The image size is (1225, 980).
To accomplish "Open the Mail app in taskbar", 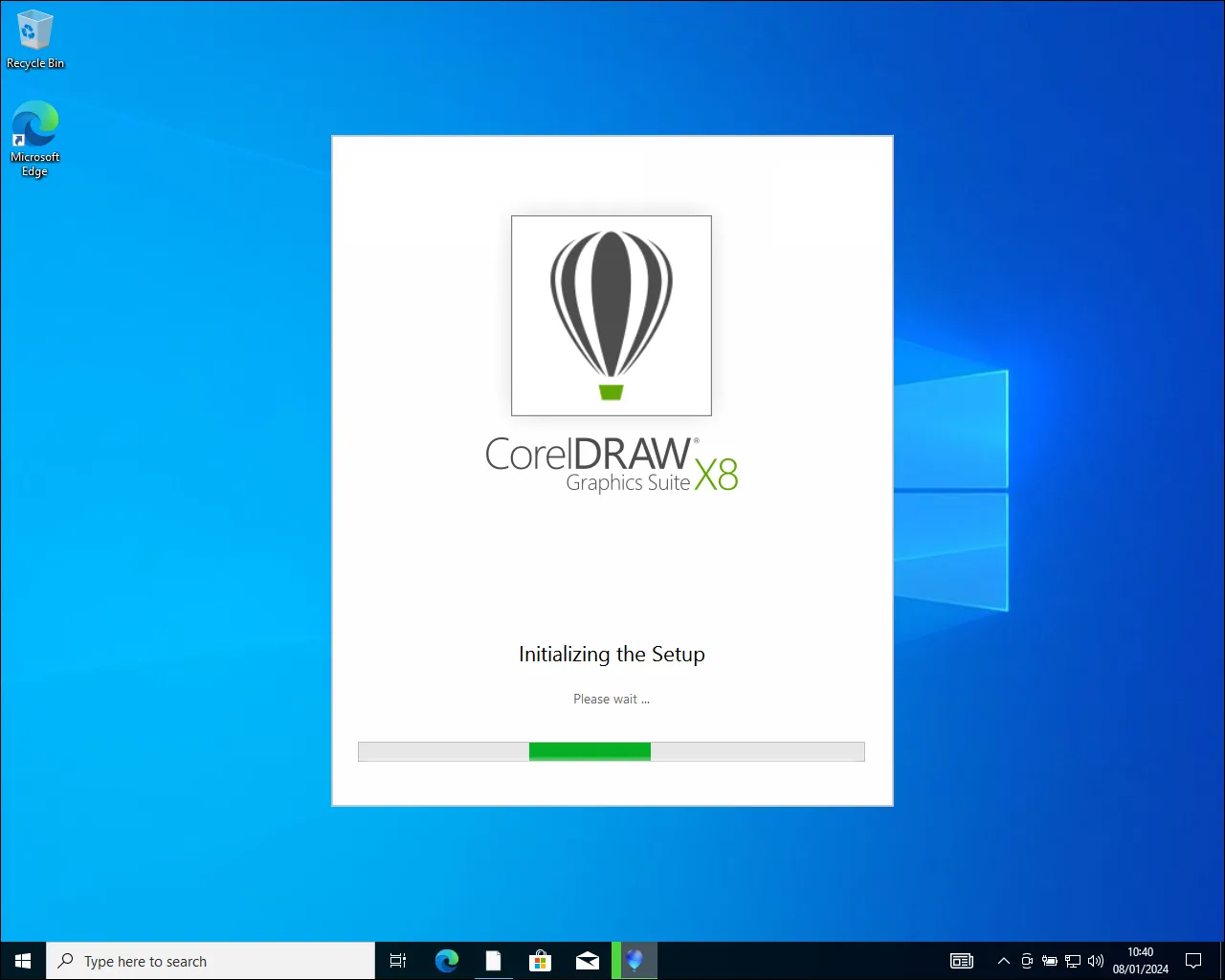I will click(587, 960).
